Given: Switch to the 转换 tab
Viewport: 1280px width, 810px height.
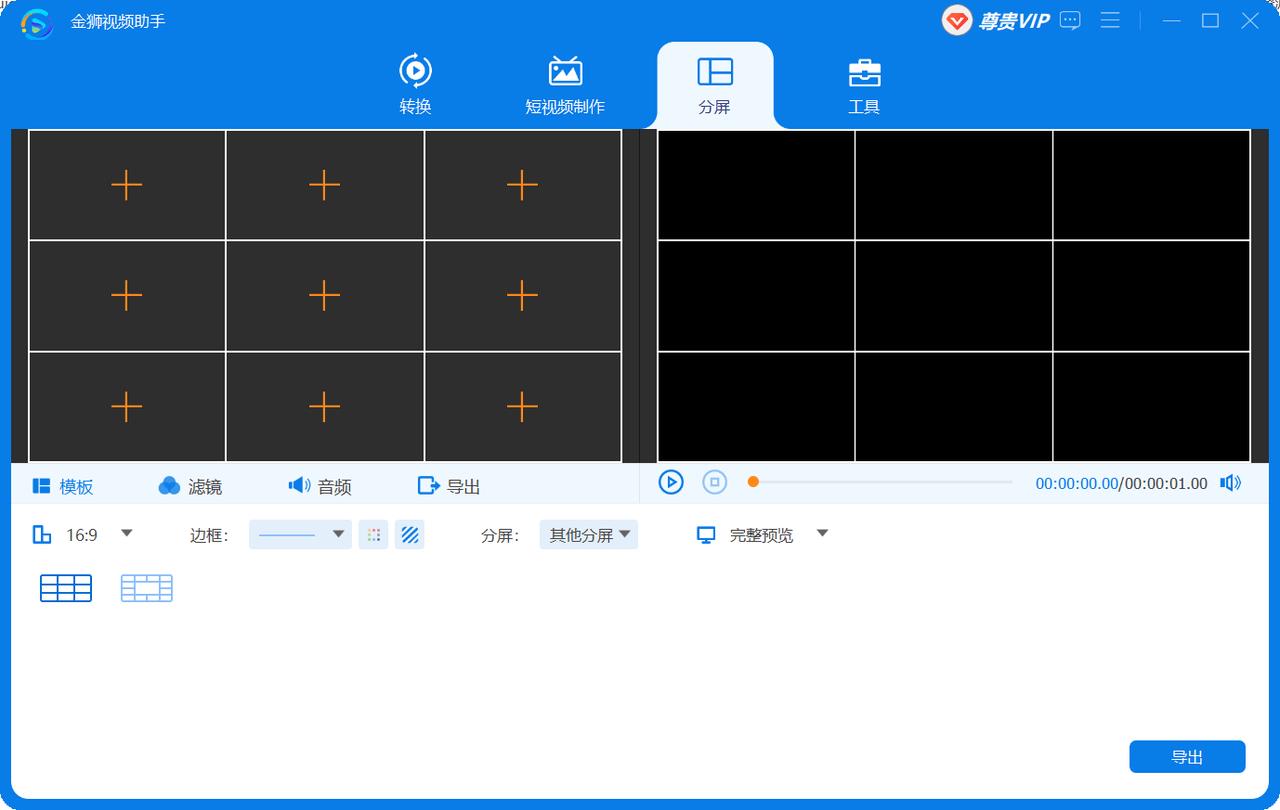Looking at the screenshot, I should click(x=415, y=85).
